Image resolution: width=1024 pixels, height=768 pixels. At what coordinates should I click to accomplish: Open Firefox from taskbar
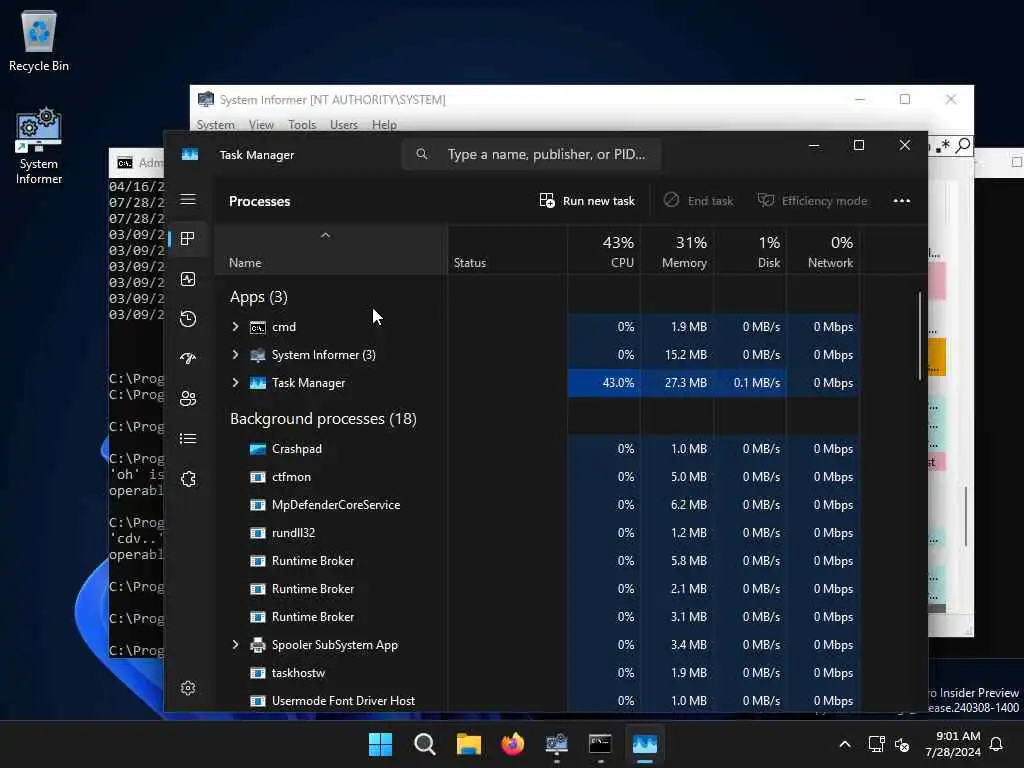pos(513,744)
